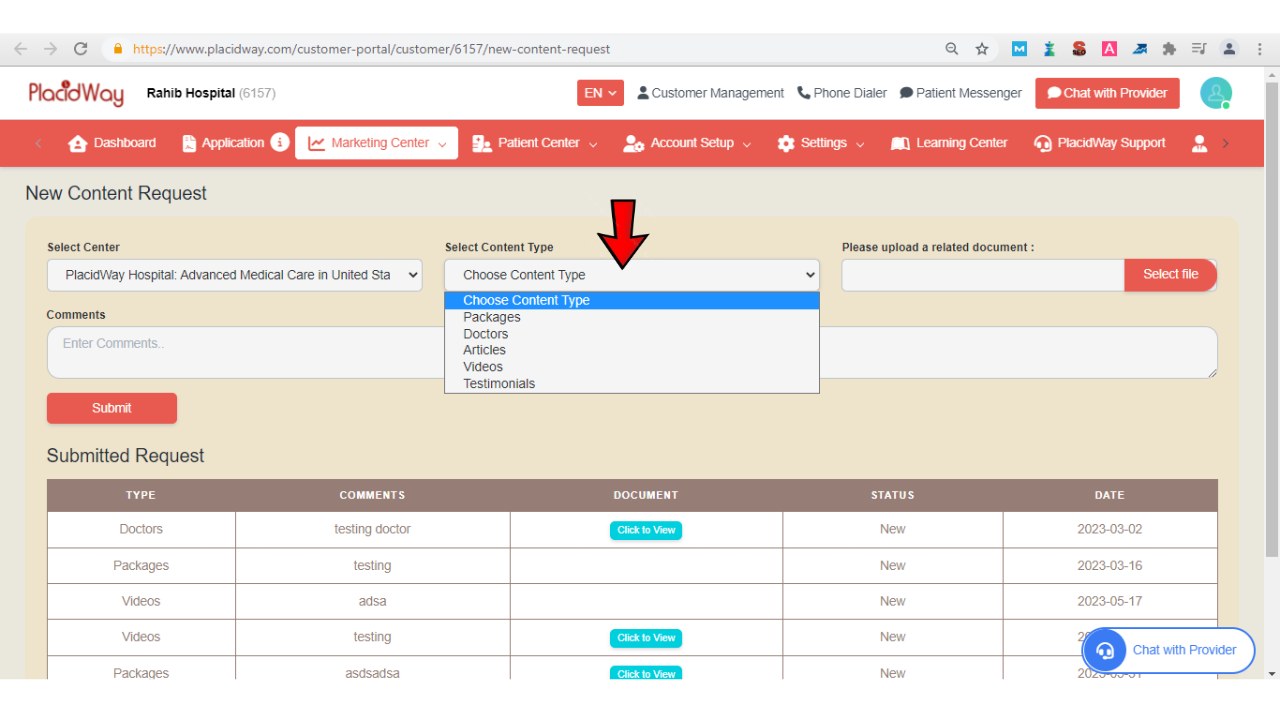Click the Submit button

pos(111,408)
